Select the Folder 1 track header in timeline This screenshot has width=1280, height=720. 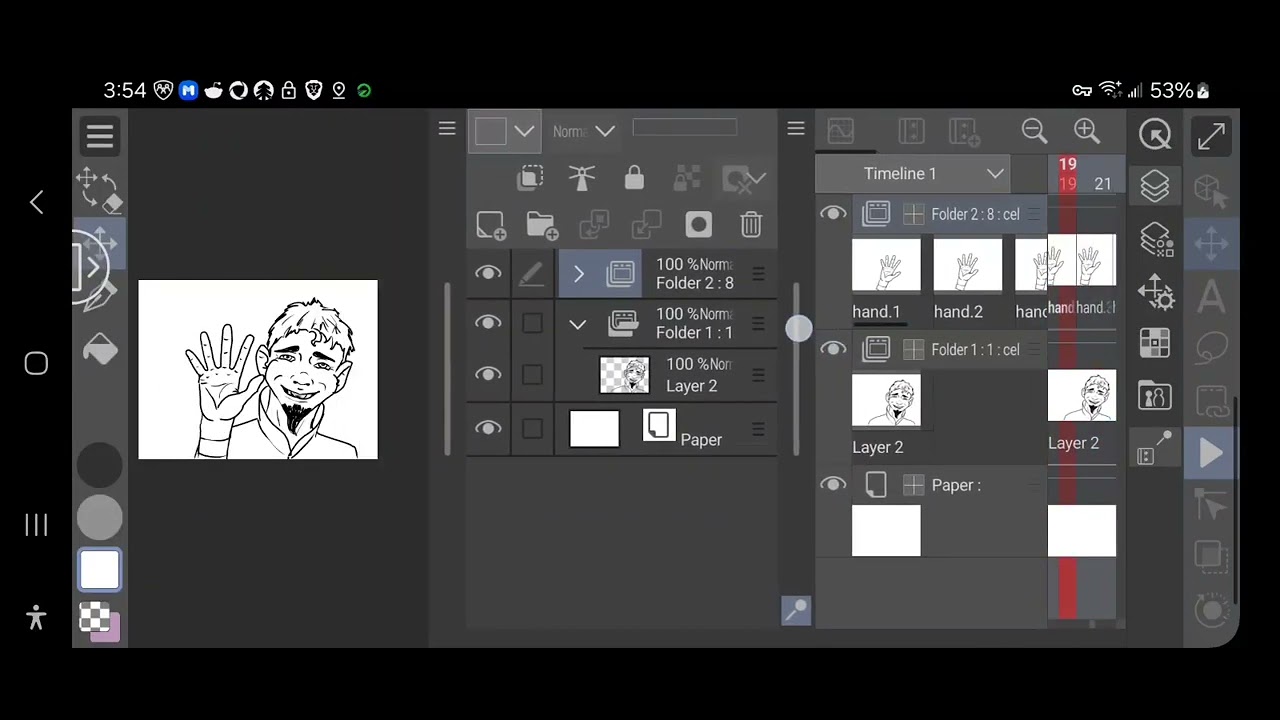[950, 349]
